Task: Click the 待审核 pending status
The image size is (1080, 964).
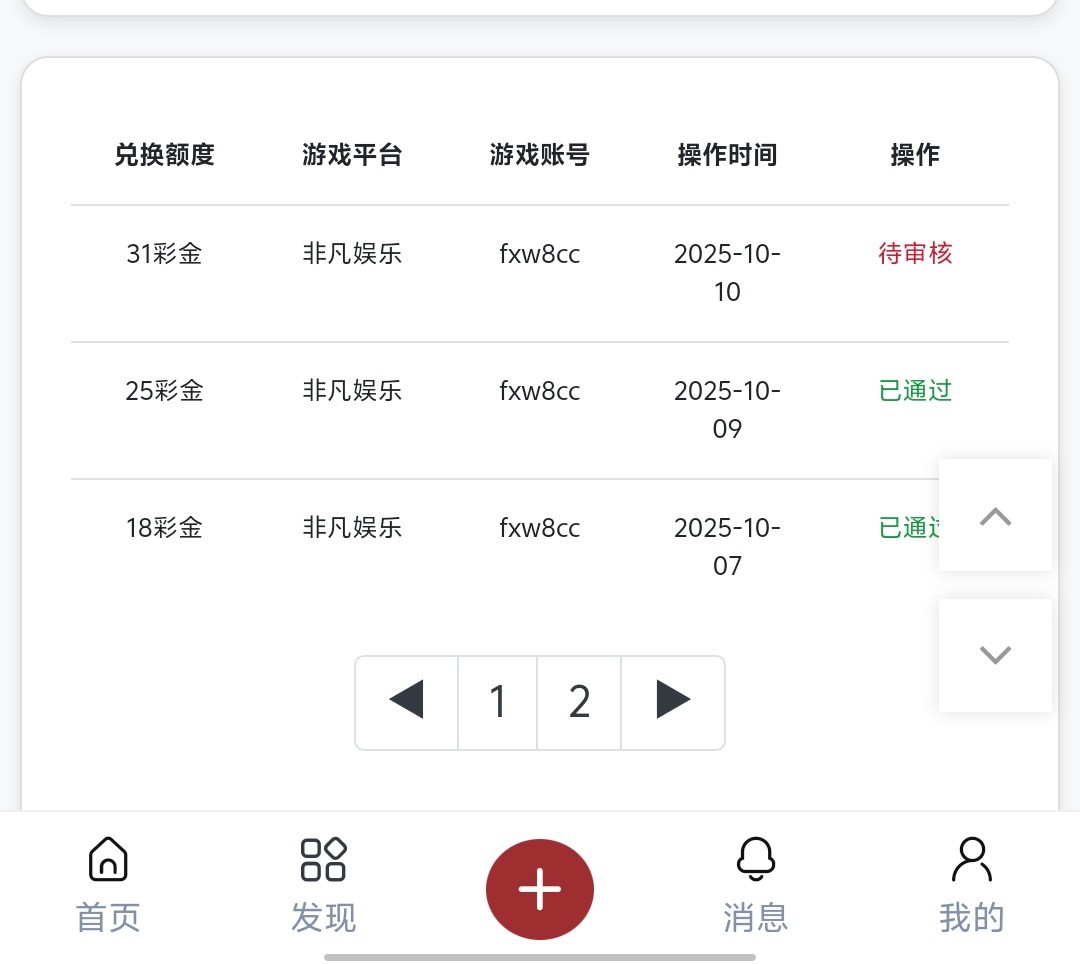Action: 915,254
